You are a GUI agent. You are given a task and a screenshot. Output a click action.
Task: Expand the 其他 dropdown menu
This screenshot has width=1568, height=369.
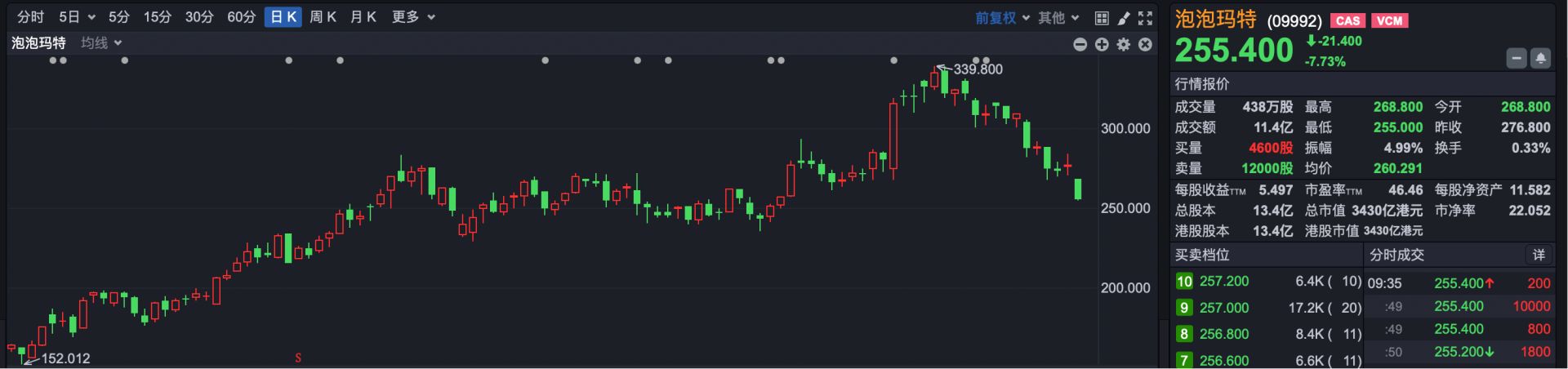pyautogui.click(x=1058, y=18)
